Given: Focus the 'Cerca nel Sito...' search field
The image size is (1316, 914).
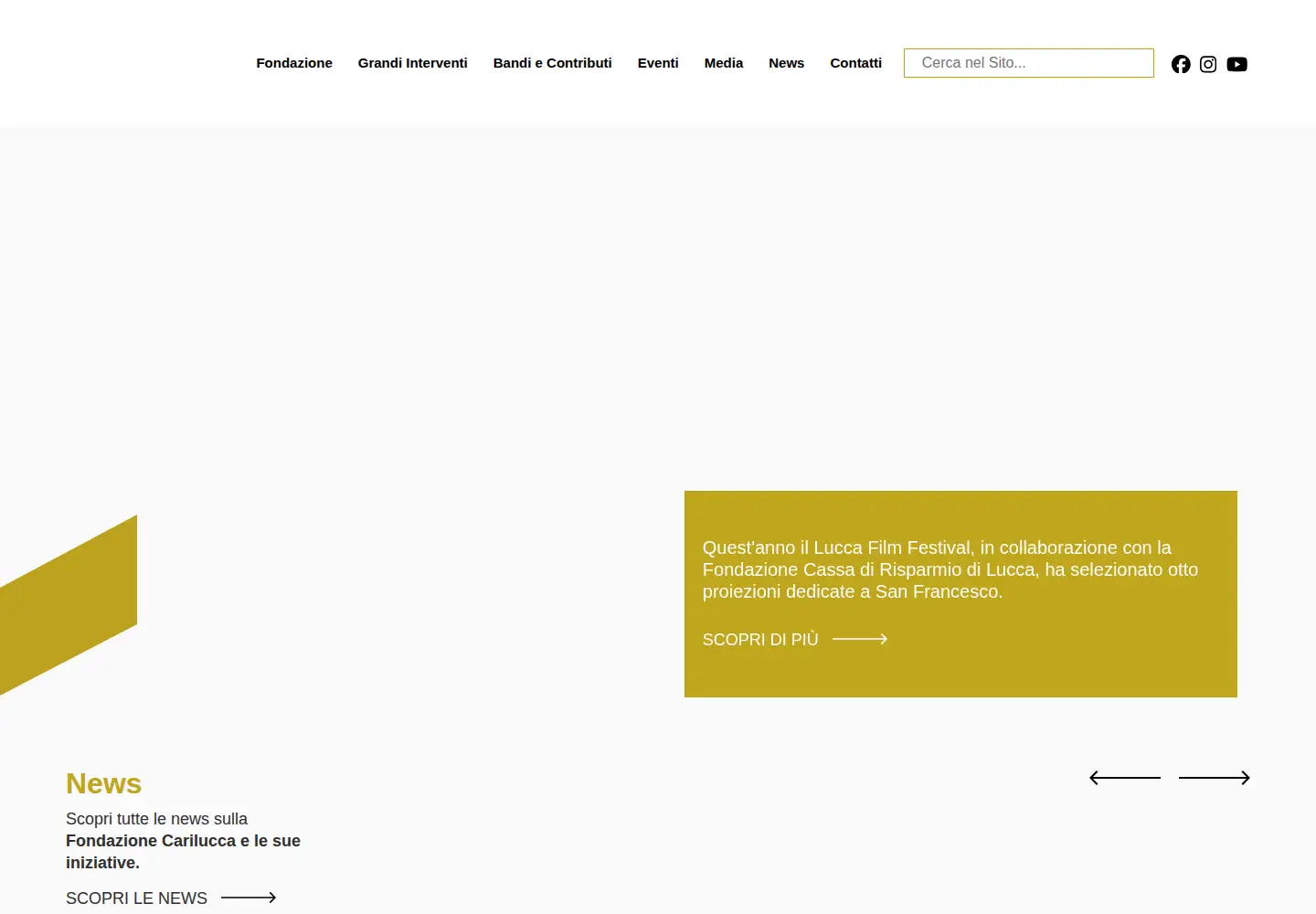Looking at the screenshot, I should pyautogui.click(x=1029, y=63).
